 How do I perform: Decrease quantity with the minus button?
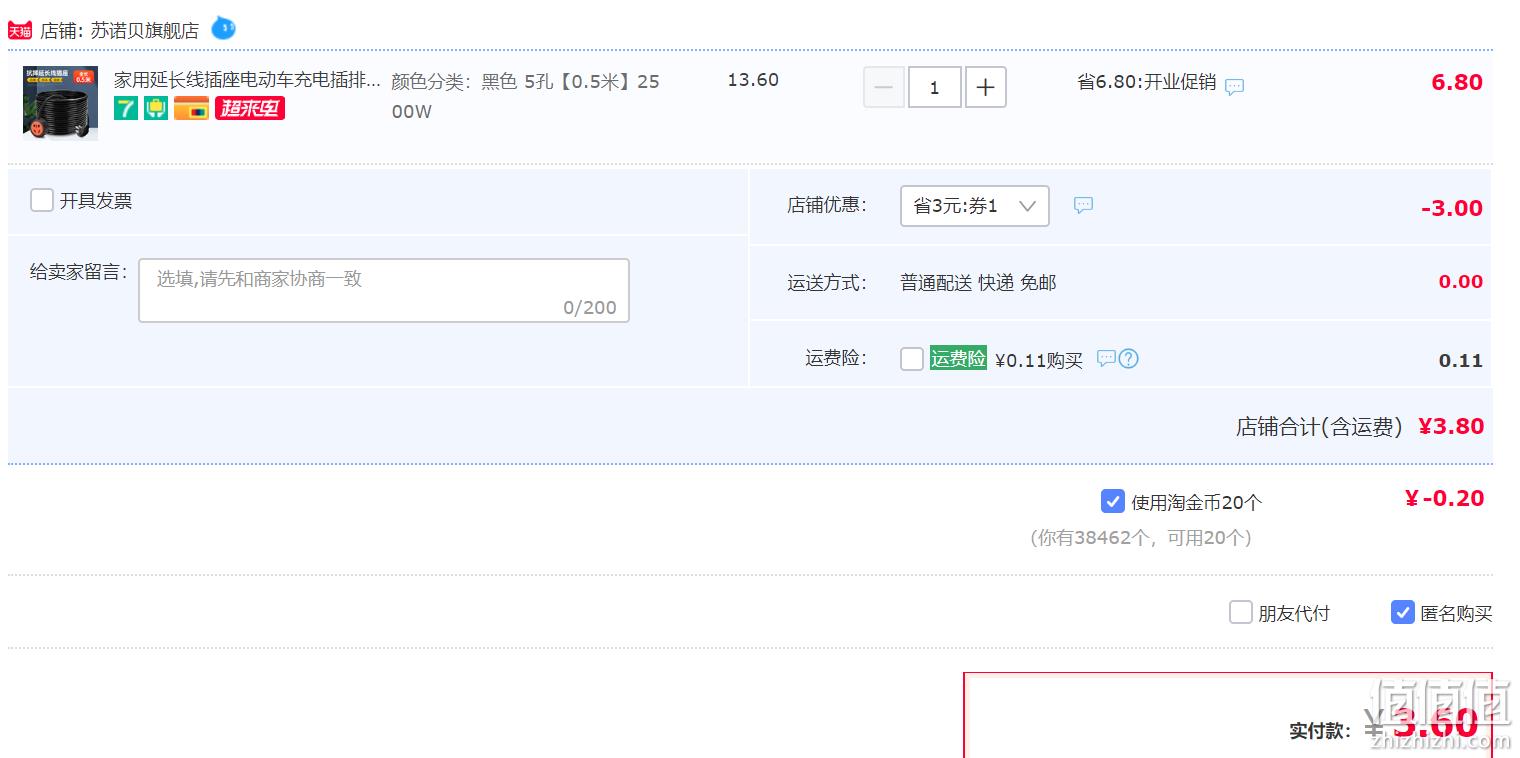tap(884, 87)
